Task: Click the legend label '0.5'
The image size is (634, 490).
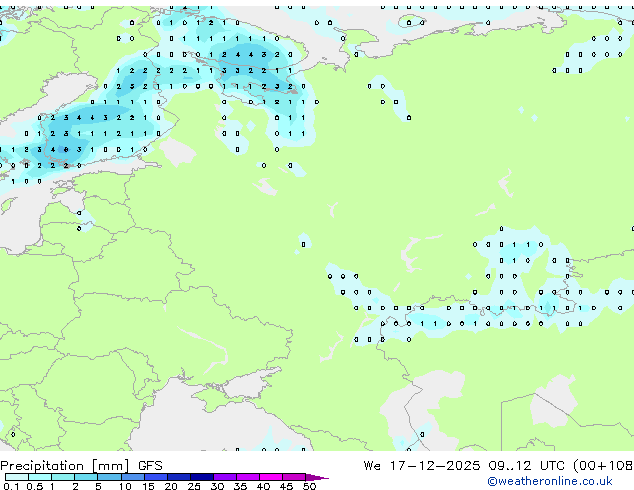Action: click(x=34, y=486)
